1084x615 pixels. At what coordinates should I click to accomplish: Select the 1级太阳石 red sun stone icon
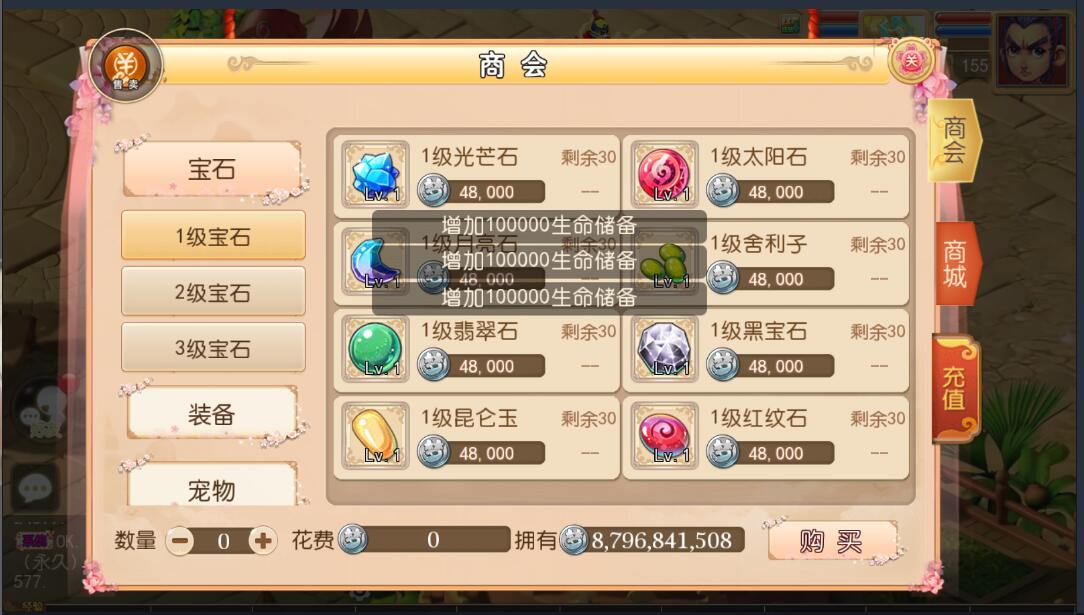pyautogui.click(x=664, y=173)
